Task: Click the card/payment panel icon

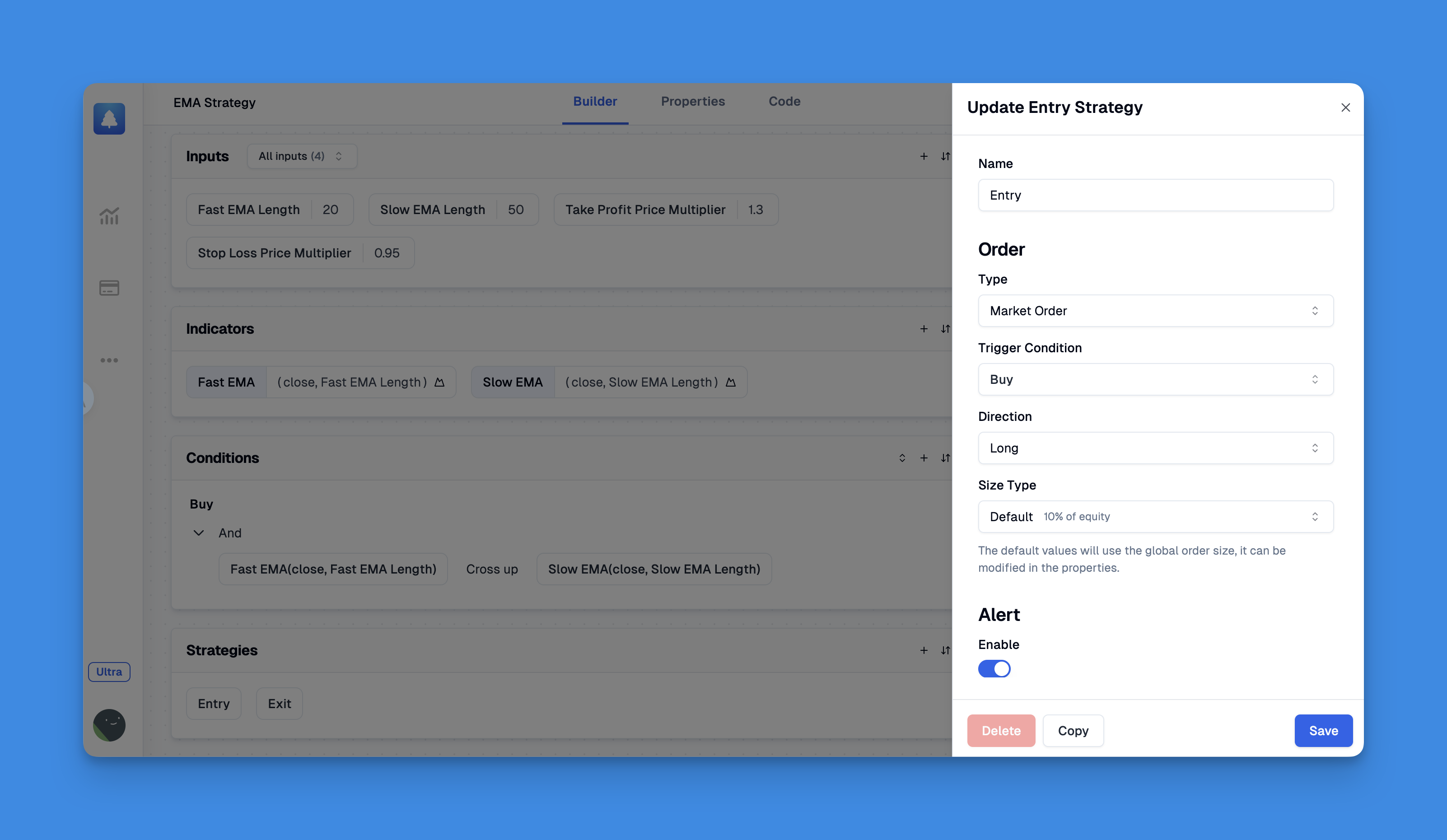Action: [x=109, y=287]
